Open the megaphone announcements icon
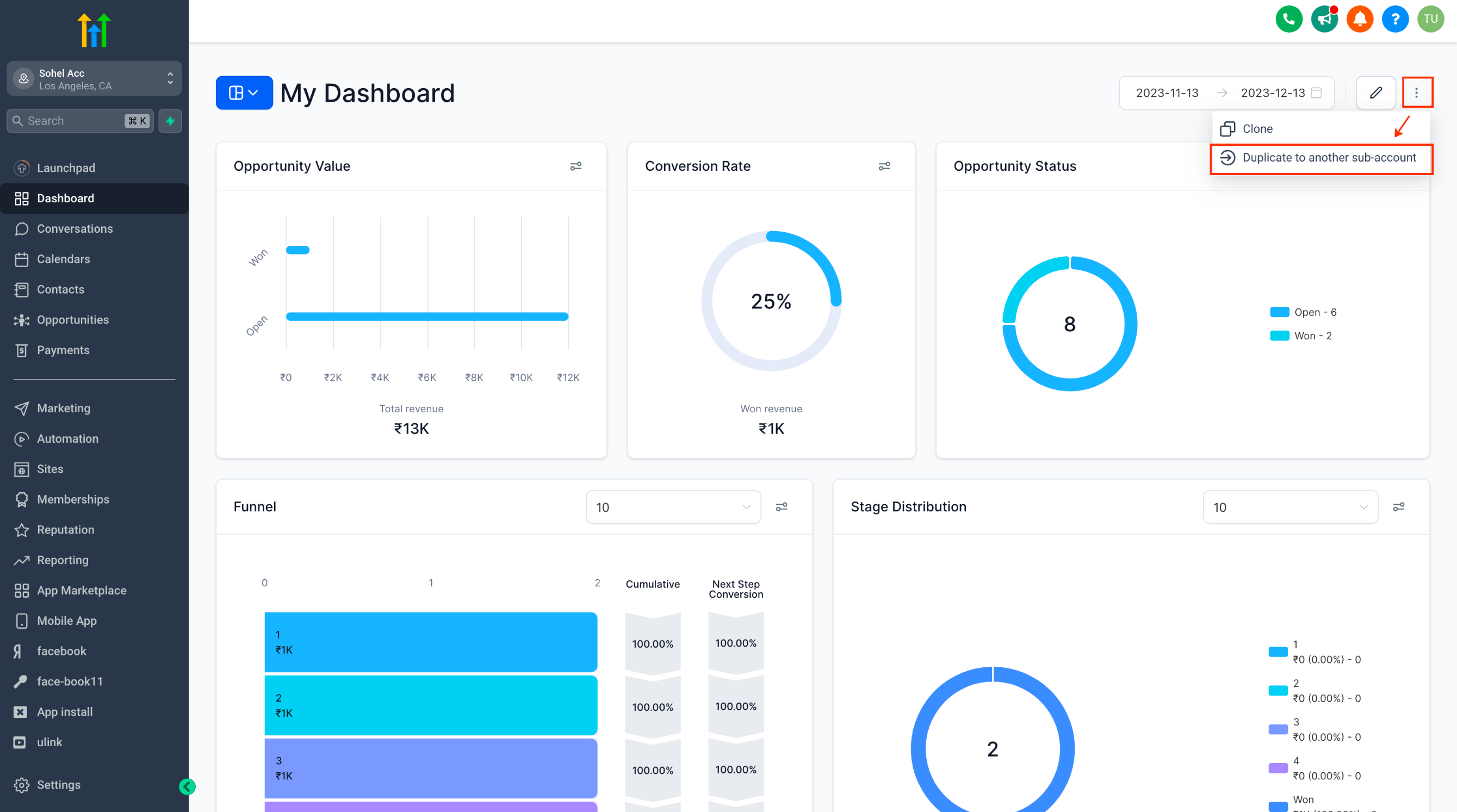The width and height of the screenshot is (1457, 812). pos(1324,19)
